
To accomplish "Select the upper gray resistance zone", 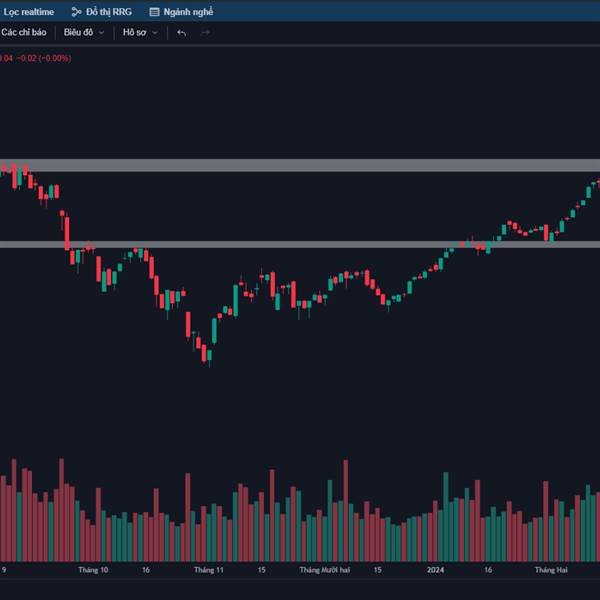I will pyautogui.click(x=300, y=165).
